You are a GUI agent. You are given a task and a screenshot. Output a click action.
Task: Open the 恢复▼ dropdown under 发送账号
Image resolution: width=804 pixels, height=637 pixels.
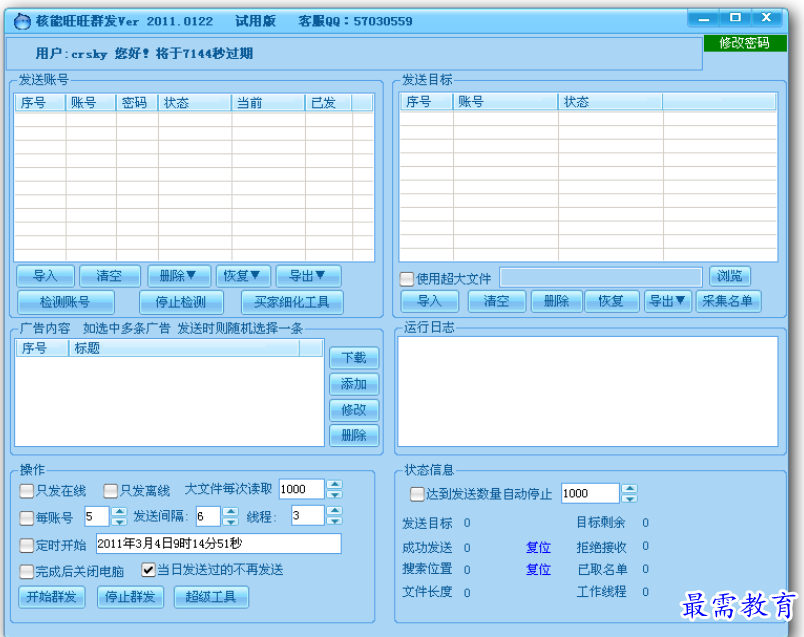[242, 276]
